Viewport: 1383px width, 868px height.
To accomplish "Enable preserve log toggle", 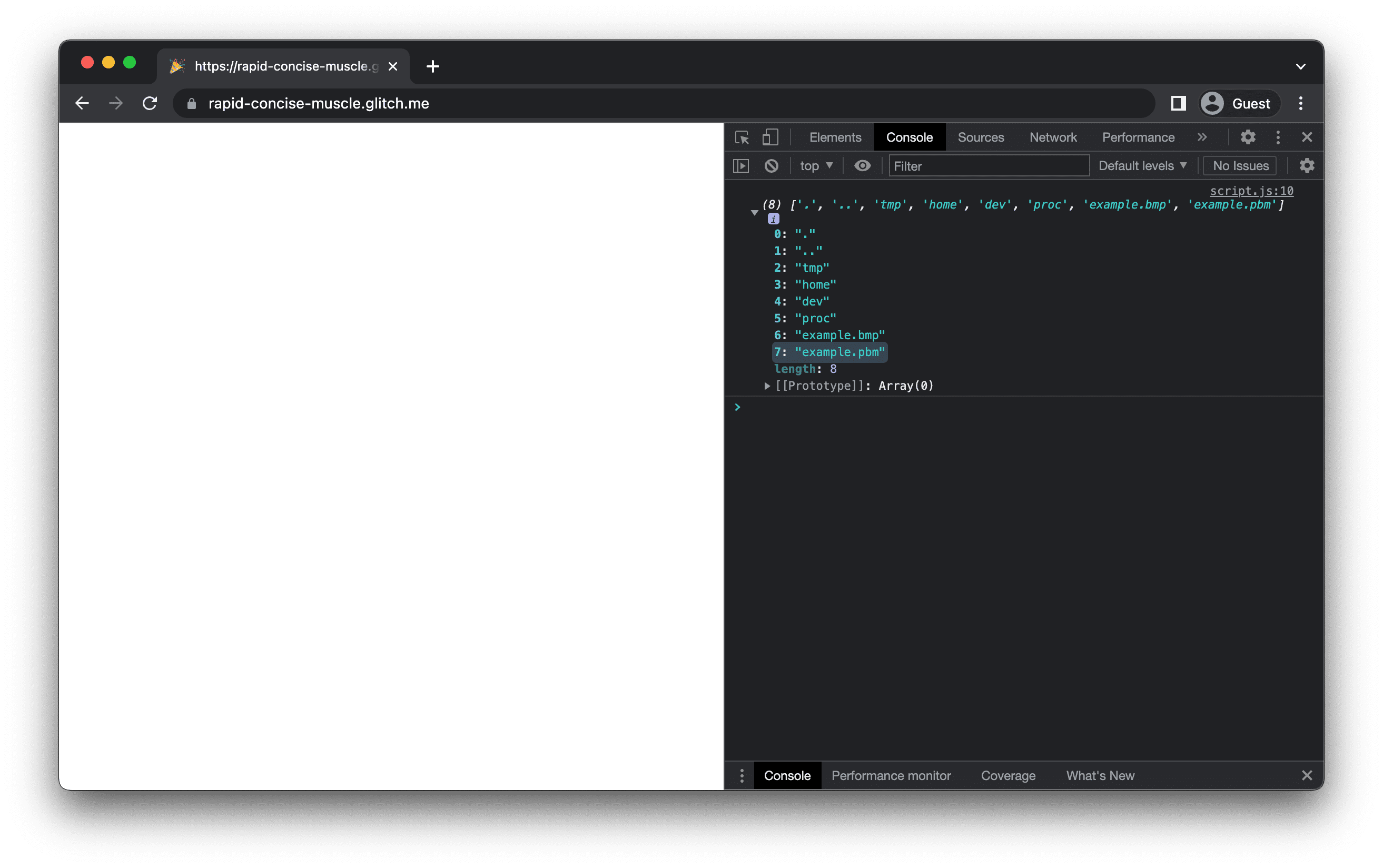I will pyautogui.click(x=1307, y=165).
